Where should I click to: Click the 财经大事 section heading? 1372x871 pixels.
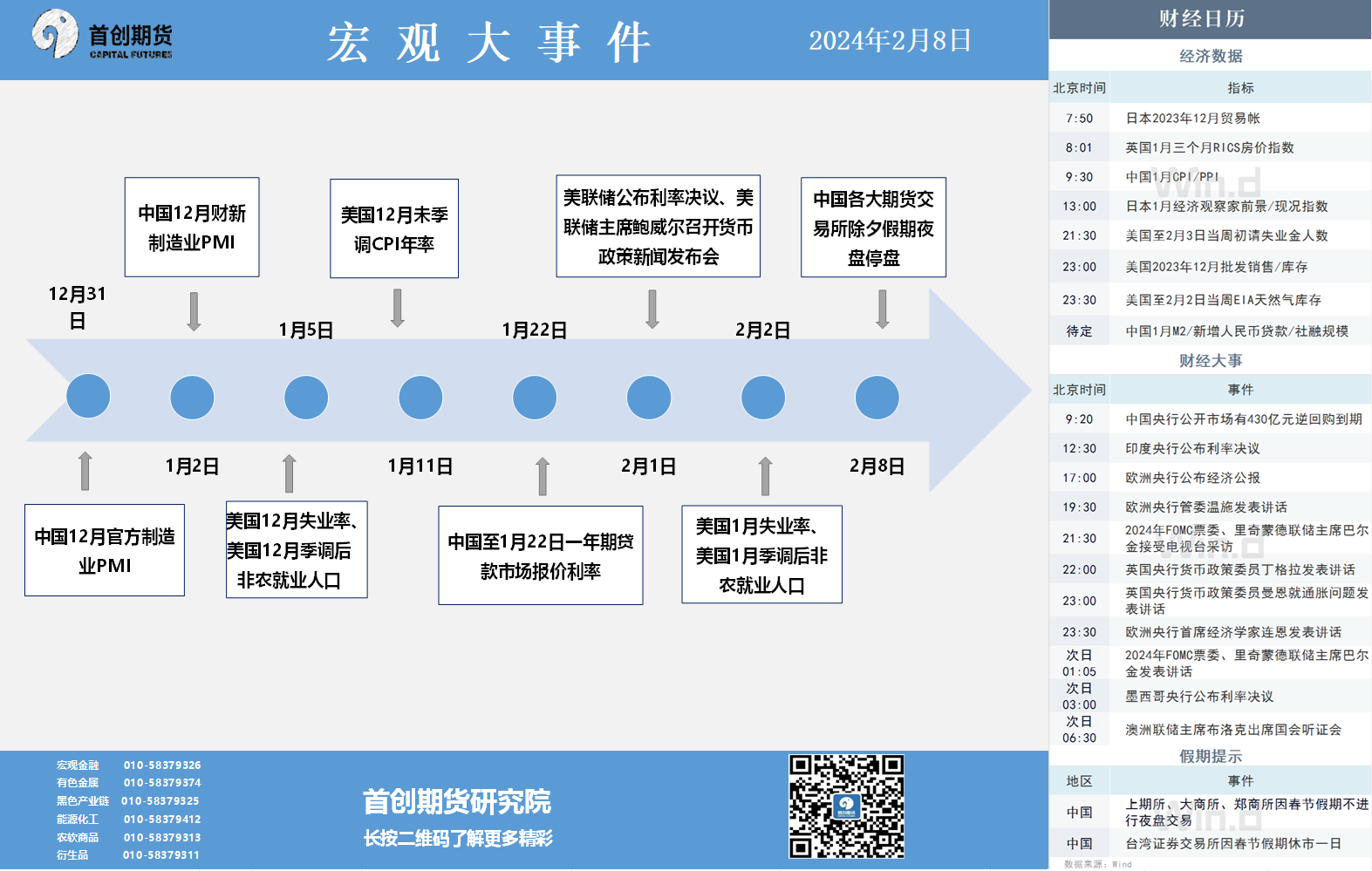1211,360
